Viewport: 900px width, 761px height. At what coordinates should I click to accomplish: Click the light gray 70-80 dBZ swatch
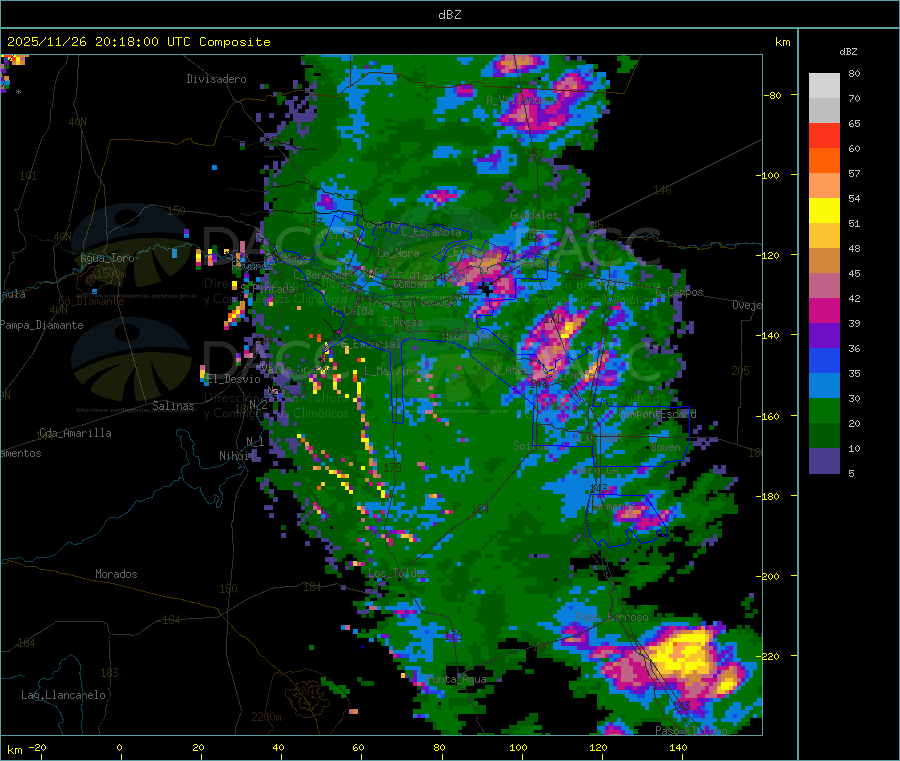point(824,86)
